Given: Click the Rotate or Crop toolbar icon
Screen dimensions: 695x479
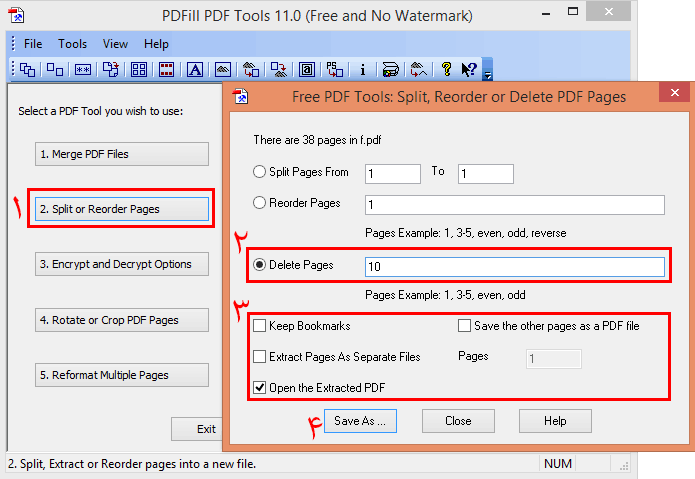Looking at the screenshot, I should coord(111,69).
